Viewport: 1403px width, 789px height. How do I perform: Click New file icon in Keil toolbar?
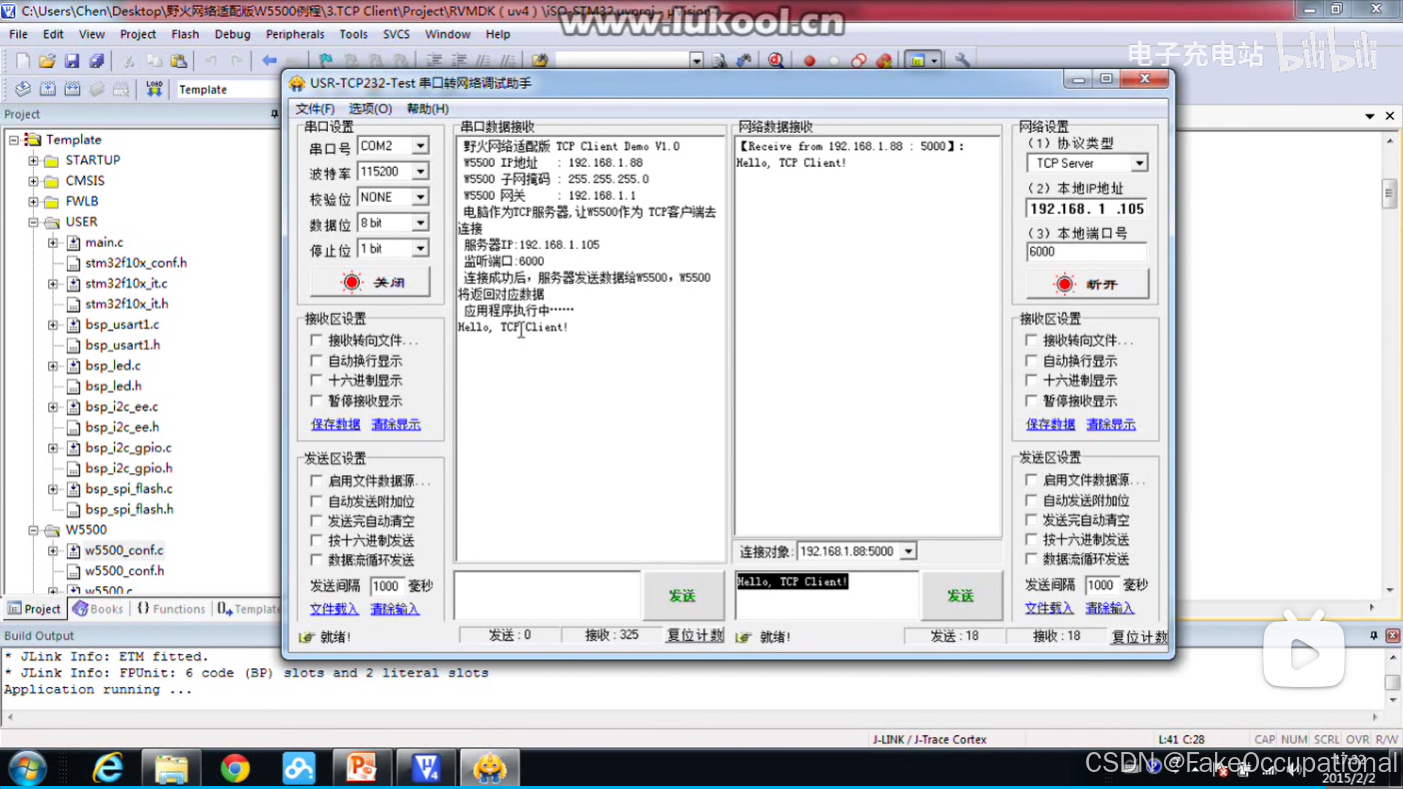click(x=23, y=61)
